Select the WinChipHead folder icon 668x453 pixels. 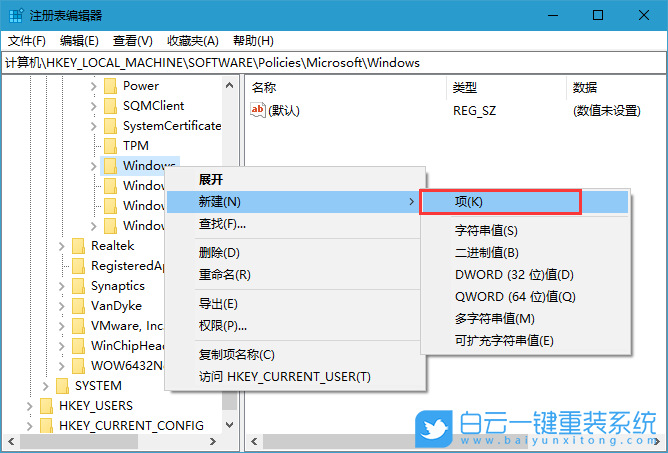click(x=78, y=346)
